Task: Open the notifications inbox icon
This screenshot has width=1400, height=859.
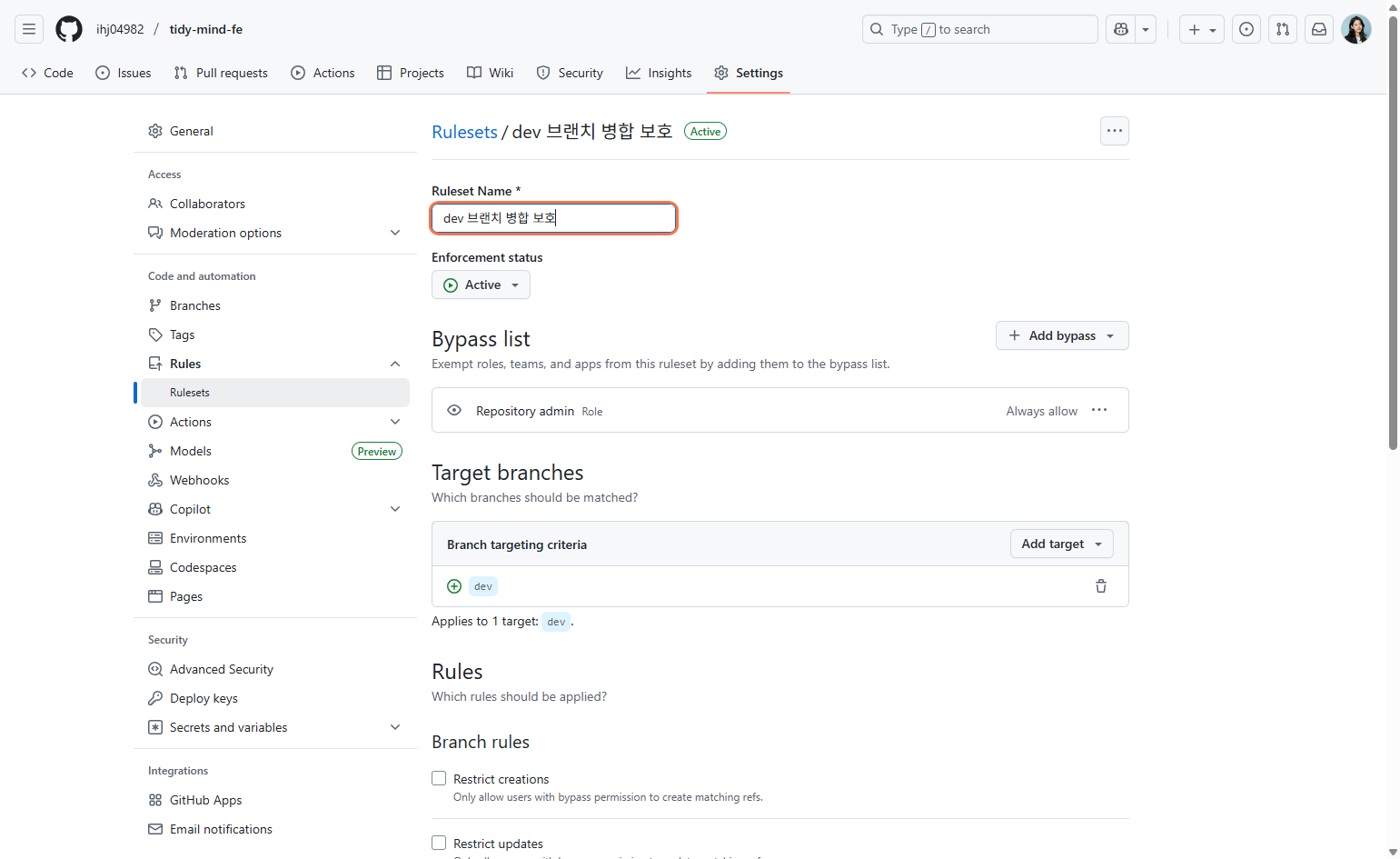Action: (x=1319, y=29)
